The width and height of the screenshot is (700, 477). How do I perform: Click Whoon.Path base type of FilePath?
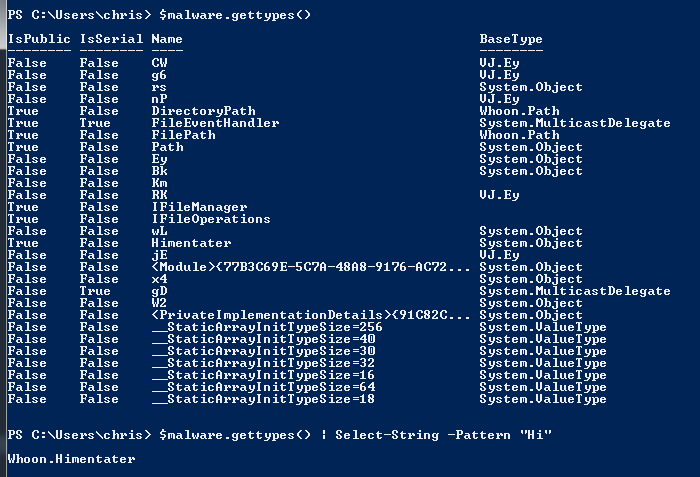(x=519, y=135)
